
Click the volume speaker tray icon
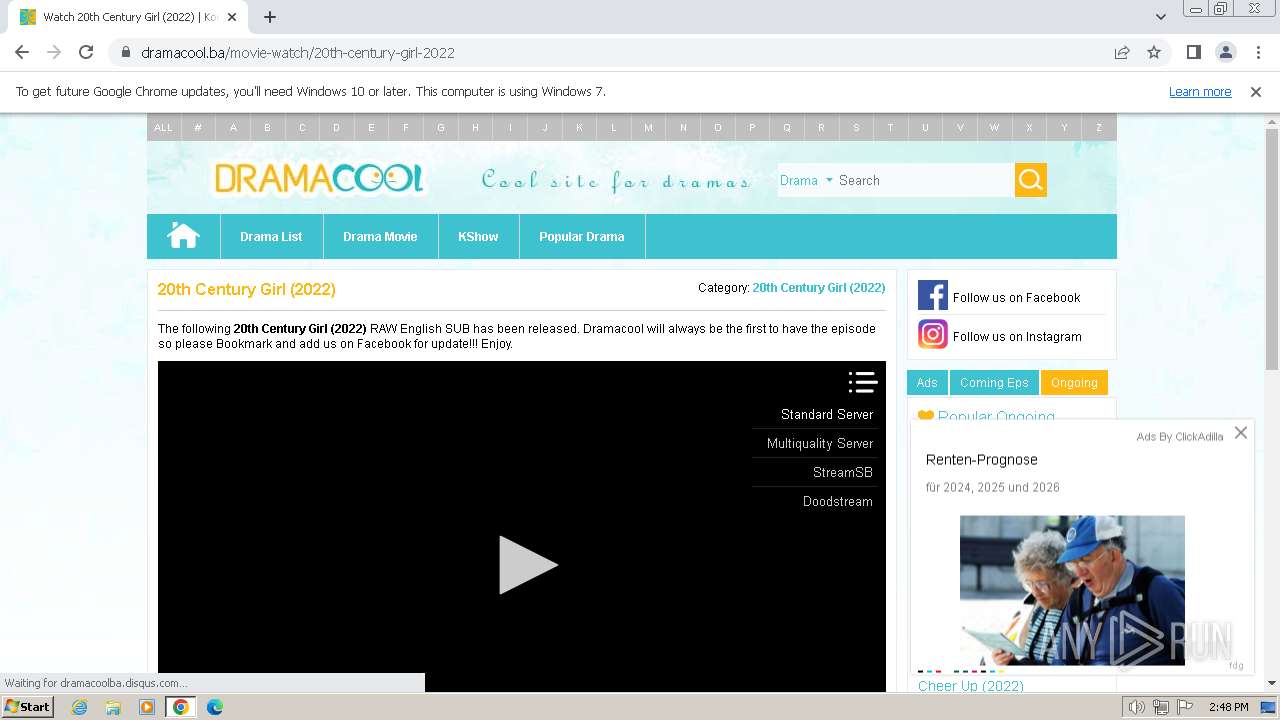[x=1137, y=707]
